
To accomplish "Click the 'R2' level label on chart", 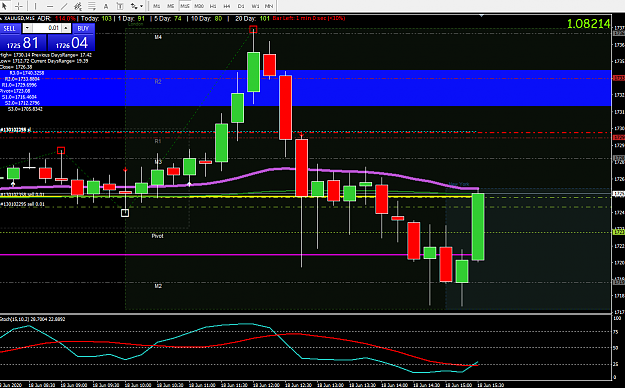I will [x=158, y=82].
